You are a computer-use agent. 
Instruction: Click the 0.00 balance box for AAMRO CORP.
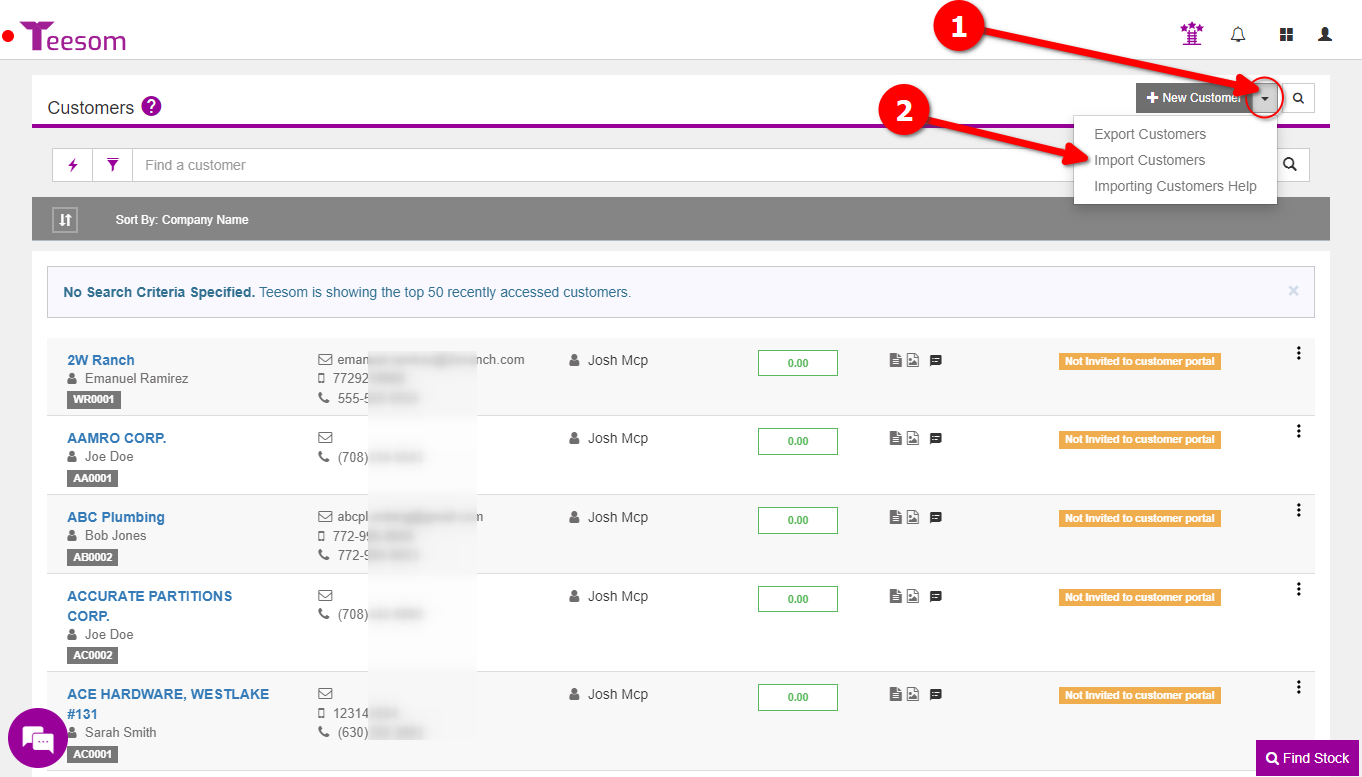[798, 441]
